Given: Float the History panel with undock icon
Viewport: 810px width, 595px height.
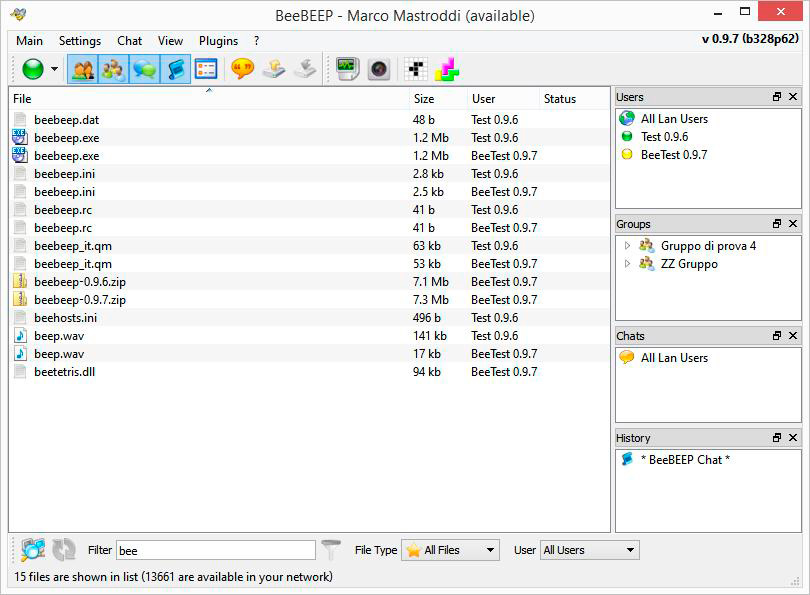Looking at the screenshot, I should [x=776, y=437].
